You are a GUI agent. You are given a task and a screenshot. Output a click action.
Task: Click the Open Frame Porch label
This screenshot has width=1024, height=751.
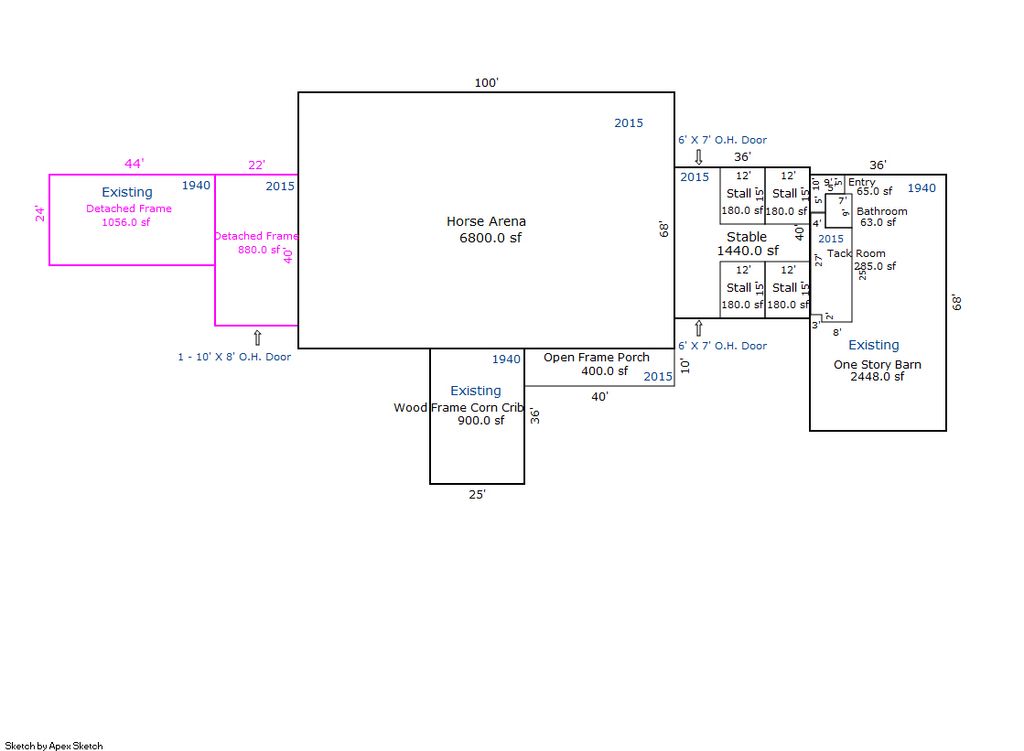(x=596, y=357)
